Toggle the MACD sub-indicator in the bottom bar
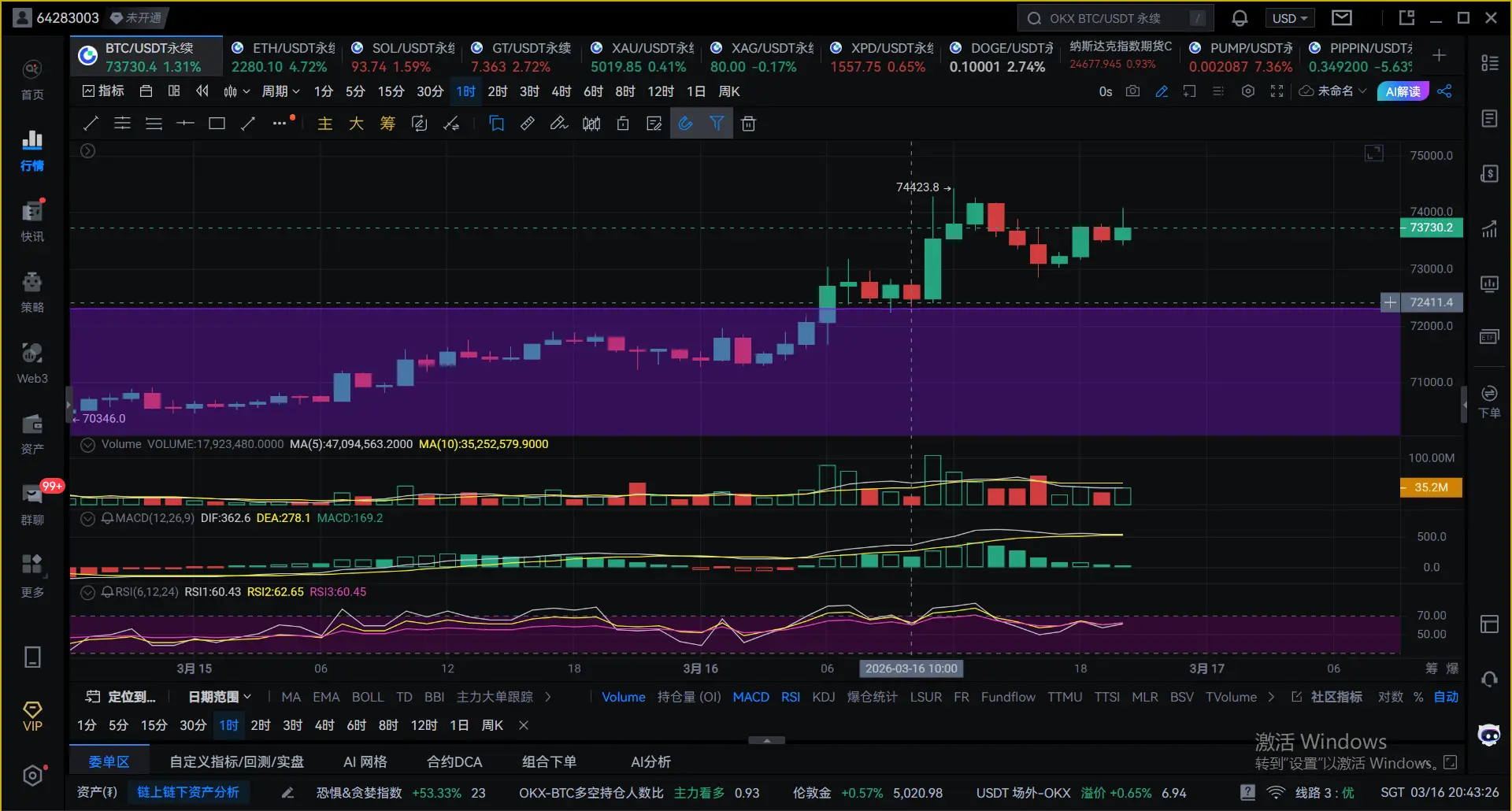This screenshot has width=1512, height=811. 750,697
